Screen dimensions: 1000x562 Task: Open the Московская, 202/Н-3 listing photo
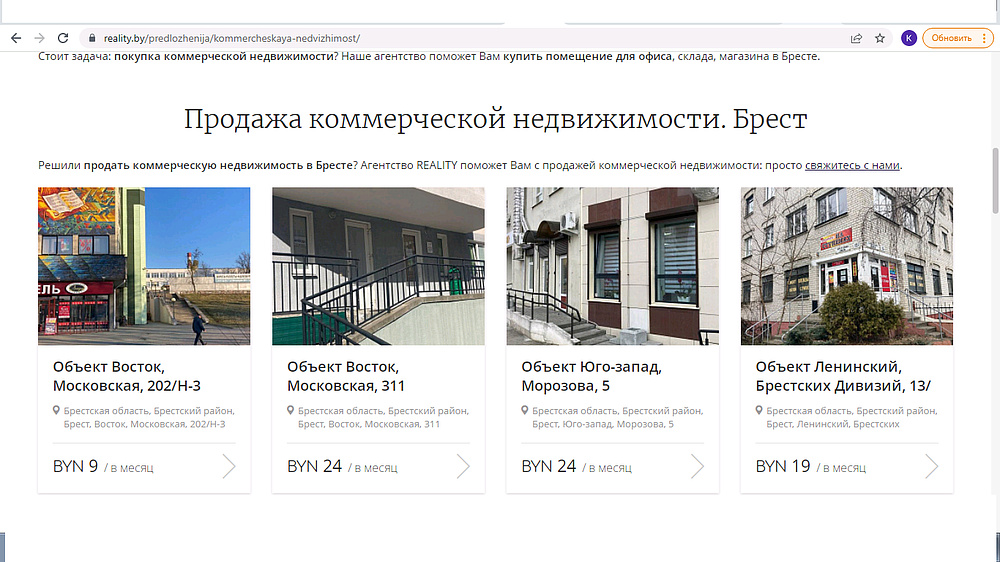[144, 266]
